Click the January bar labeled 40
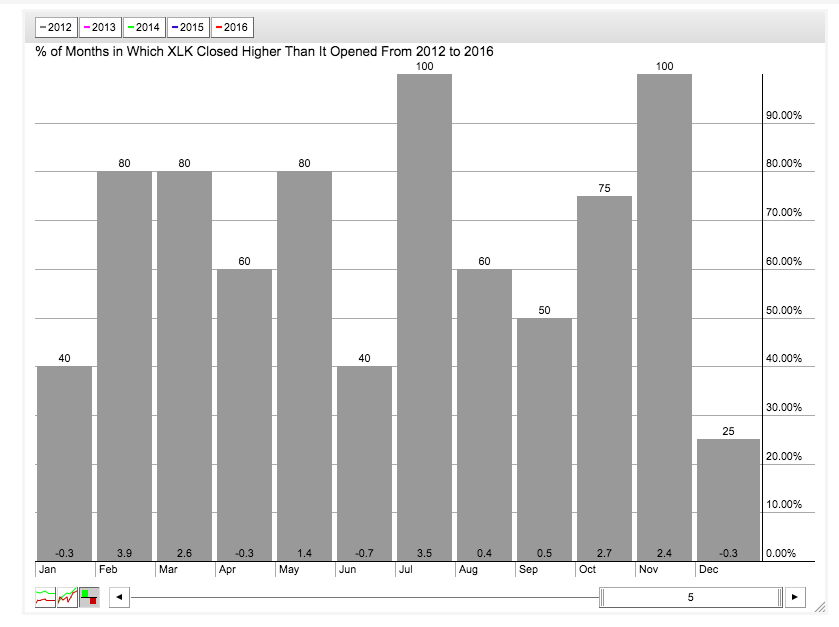This screenshot has height=627, width=839. (x=64, y=463)
